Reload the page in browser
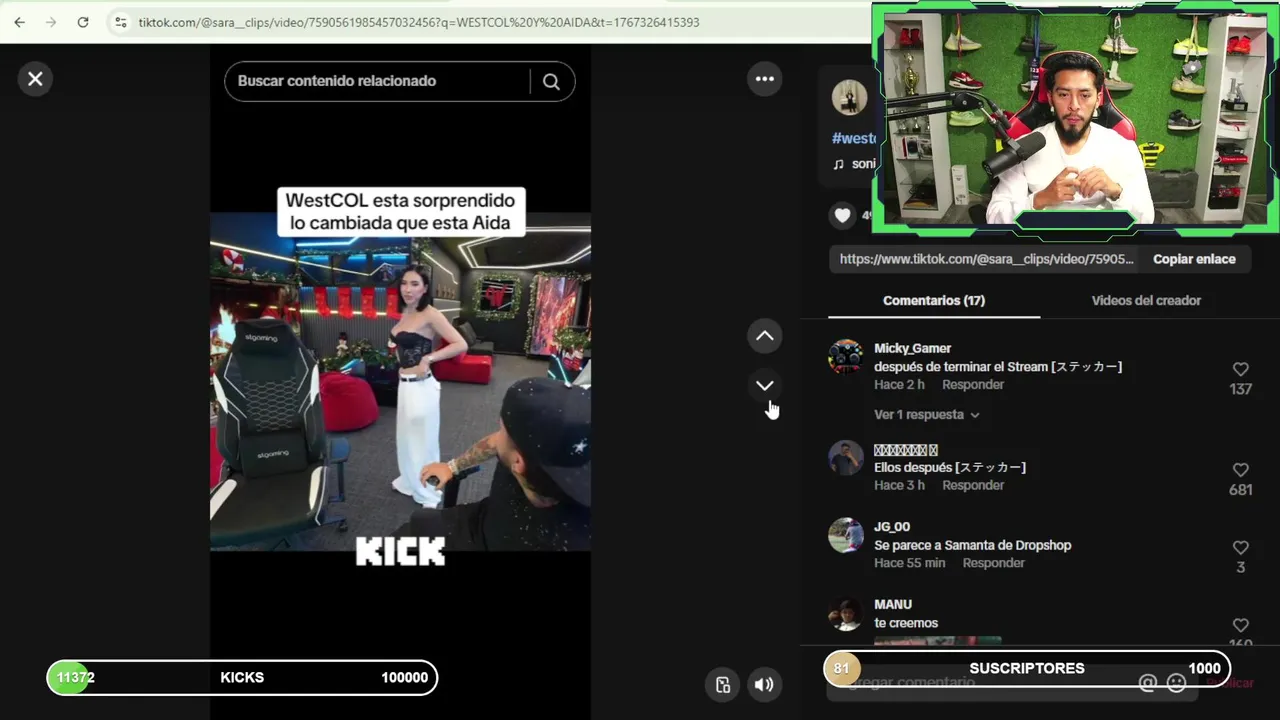 click(83, 22)
